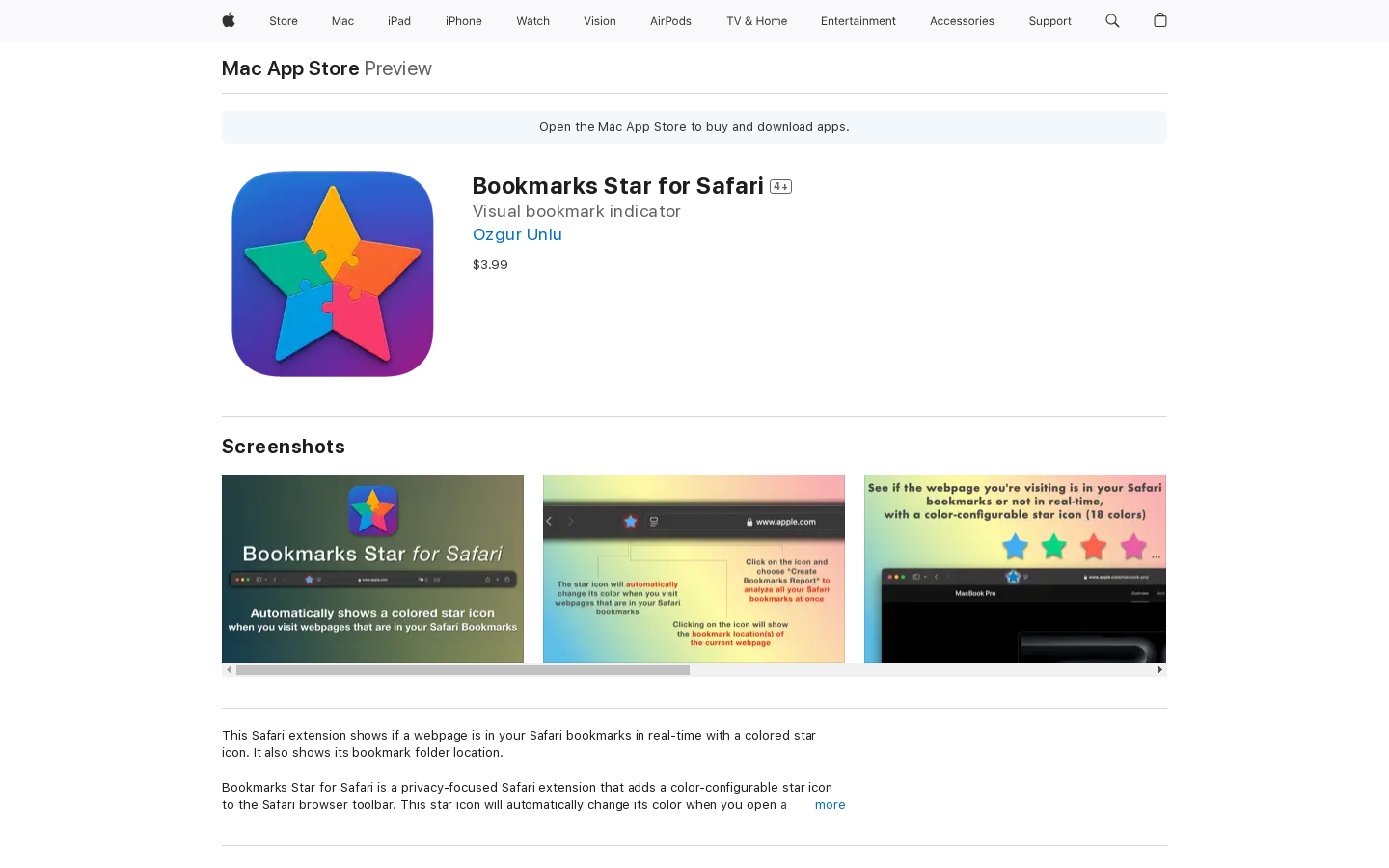Open the Watch menu

[532, 21]
